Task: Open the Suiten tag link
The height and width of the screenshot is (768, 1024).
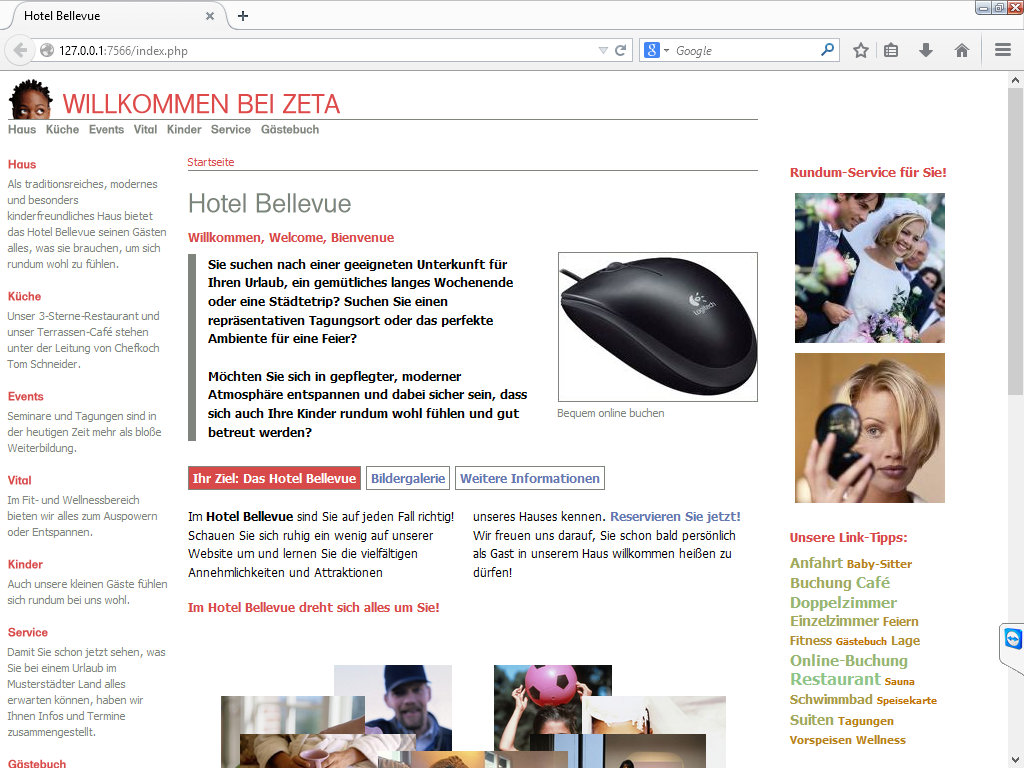Action: 812,720
